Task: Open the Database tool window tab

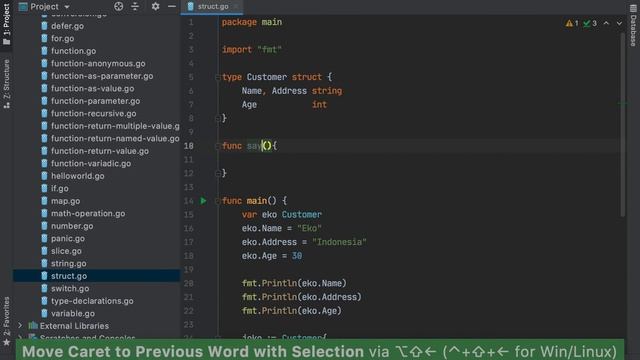Action: 633,25
